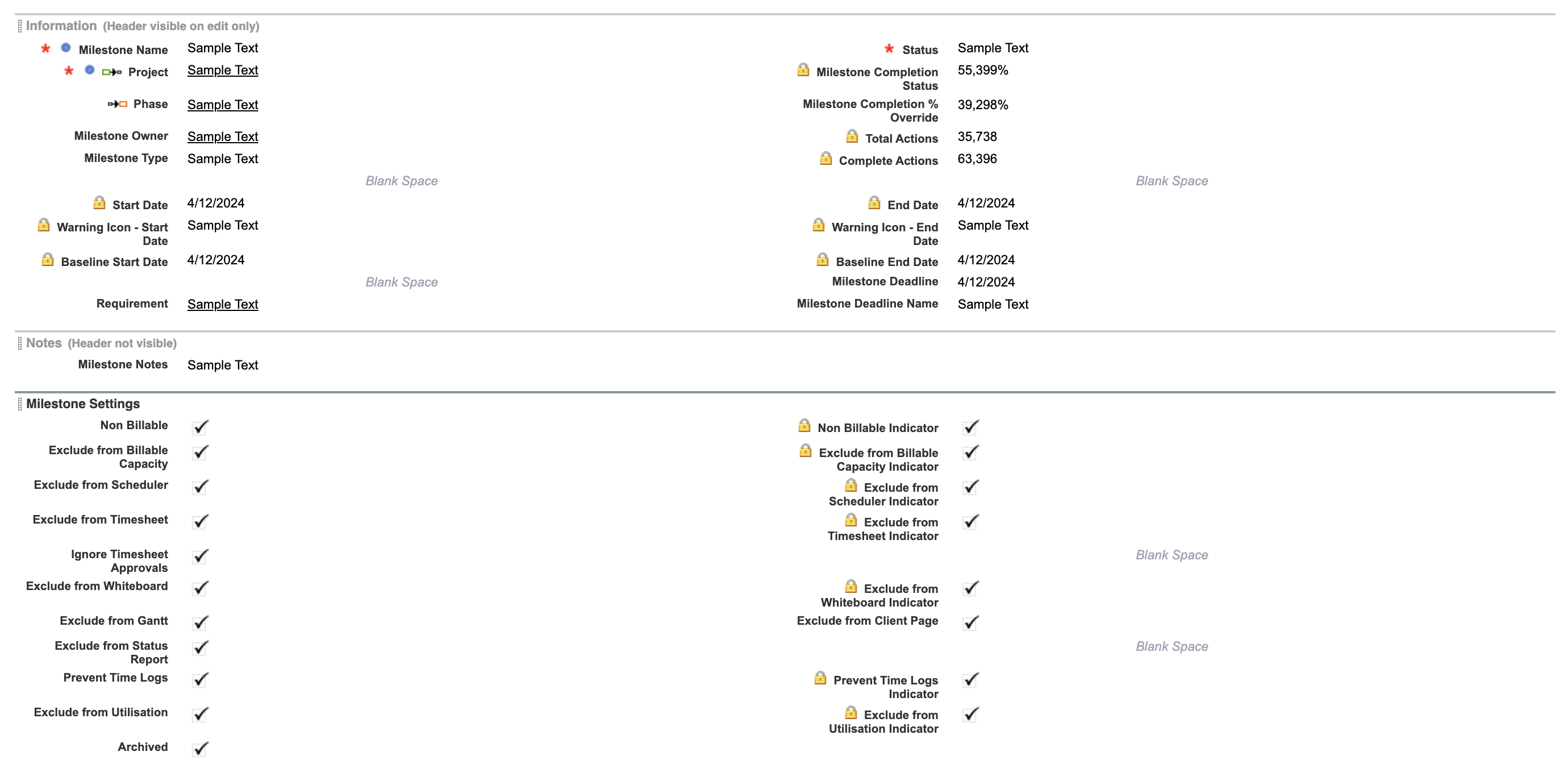Click the lock icon next to Total Actions
Screen dimensions: 1568x764
tap(852, 136)
